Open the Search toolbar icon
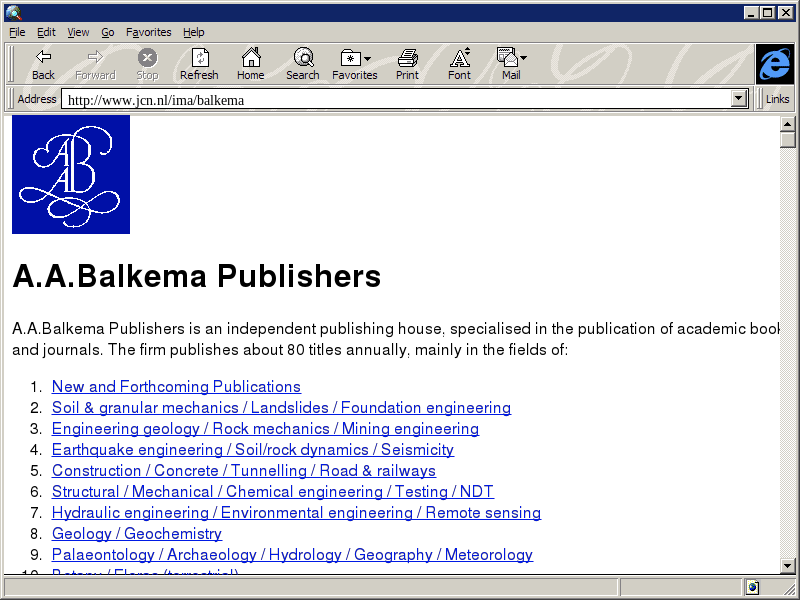Screen dimensions: 800x600 [302, 57]
